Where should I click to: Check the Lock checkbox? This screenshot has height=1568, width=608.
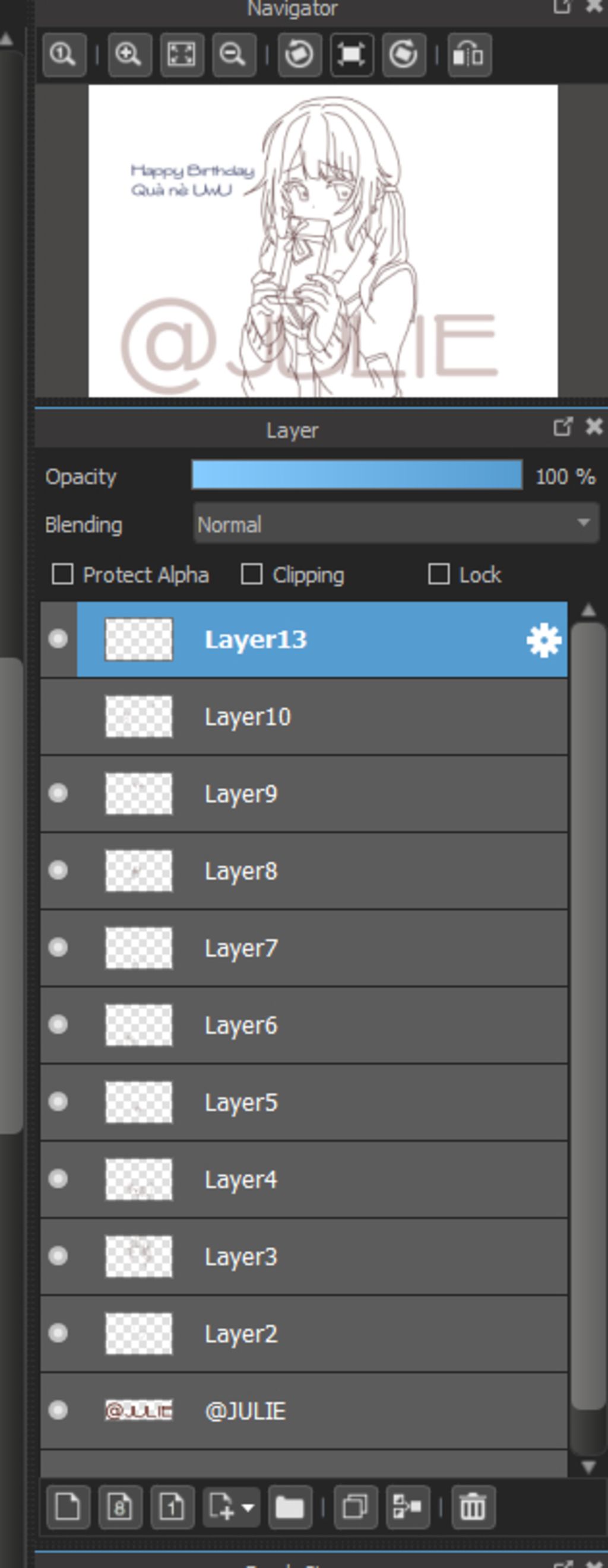[439, 574]
